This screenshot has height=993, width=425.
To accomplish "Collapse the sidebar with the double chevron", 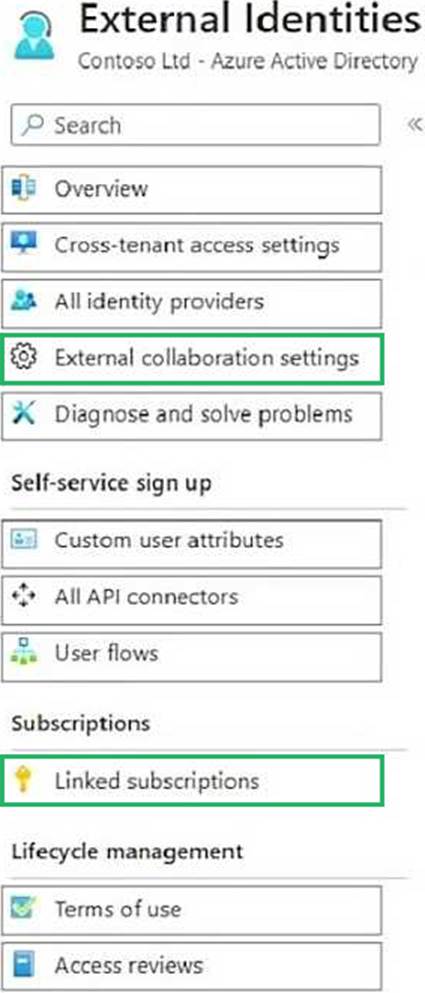I will tap(414, 125).
